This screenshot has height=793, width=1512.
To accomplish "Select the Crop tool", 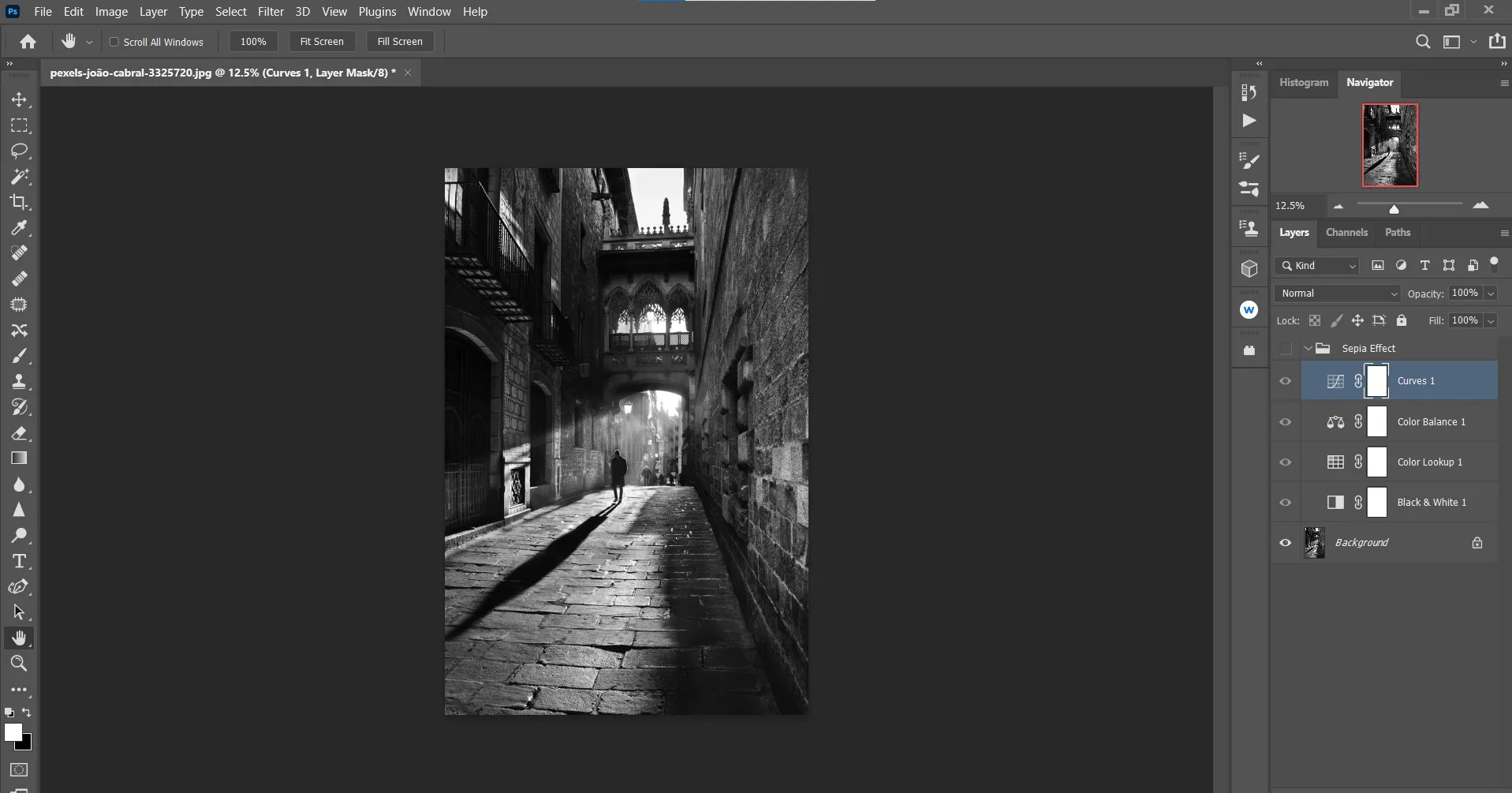I will [x=20, y=203].
